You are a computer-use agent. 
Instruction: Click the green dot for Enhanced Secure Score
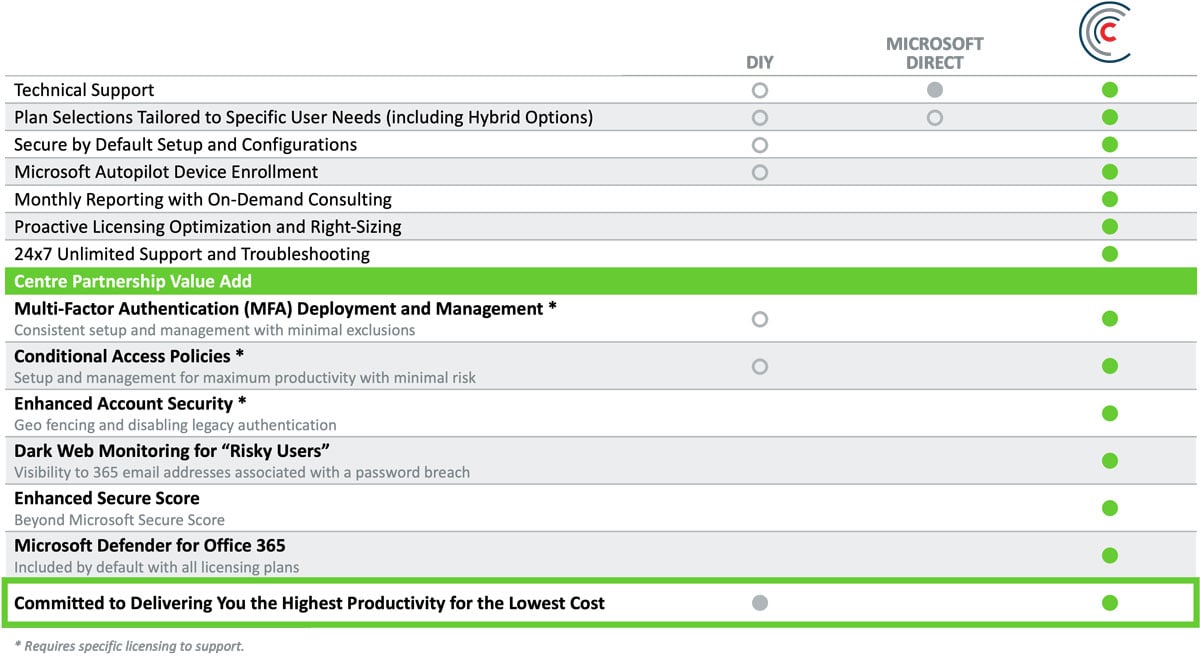click(1110, 508)
